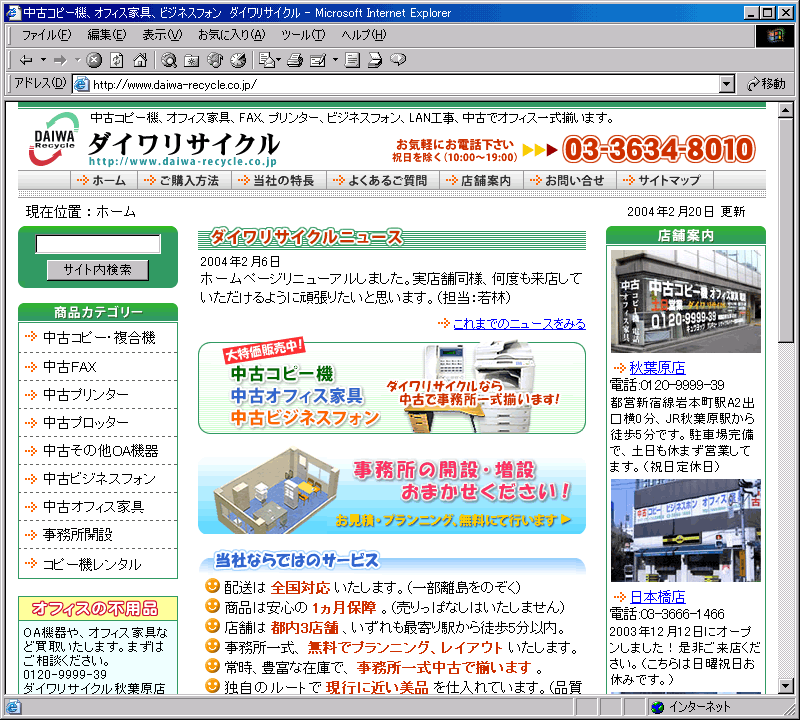Screen dimensions: 800x720
Task: Open the 秋葉原店 store link
Action: (x=657, y=367)
